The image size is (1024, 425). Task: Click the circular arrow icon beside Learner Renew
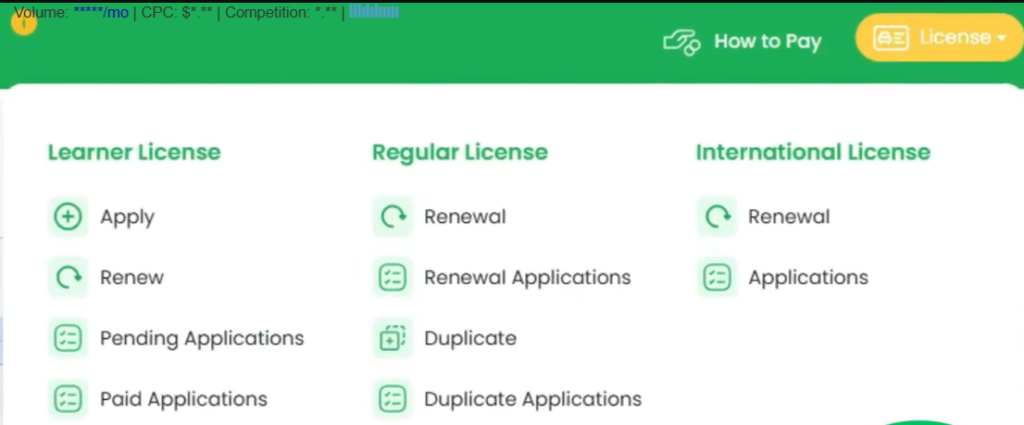click(x=68, y=277)
